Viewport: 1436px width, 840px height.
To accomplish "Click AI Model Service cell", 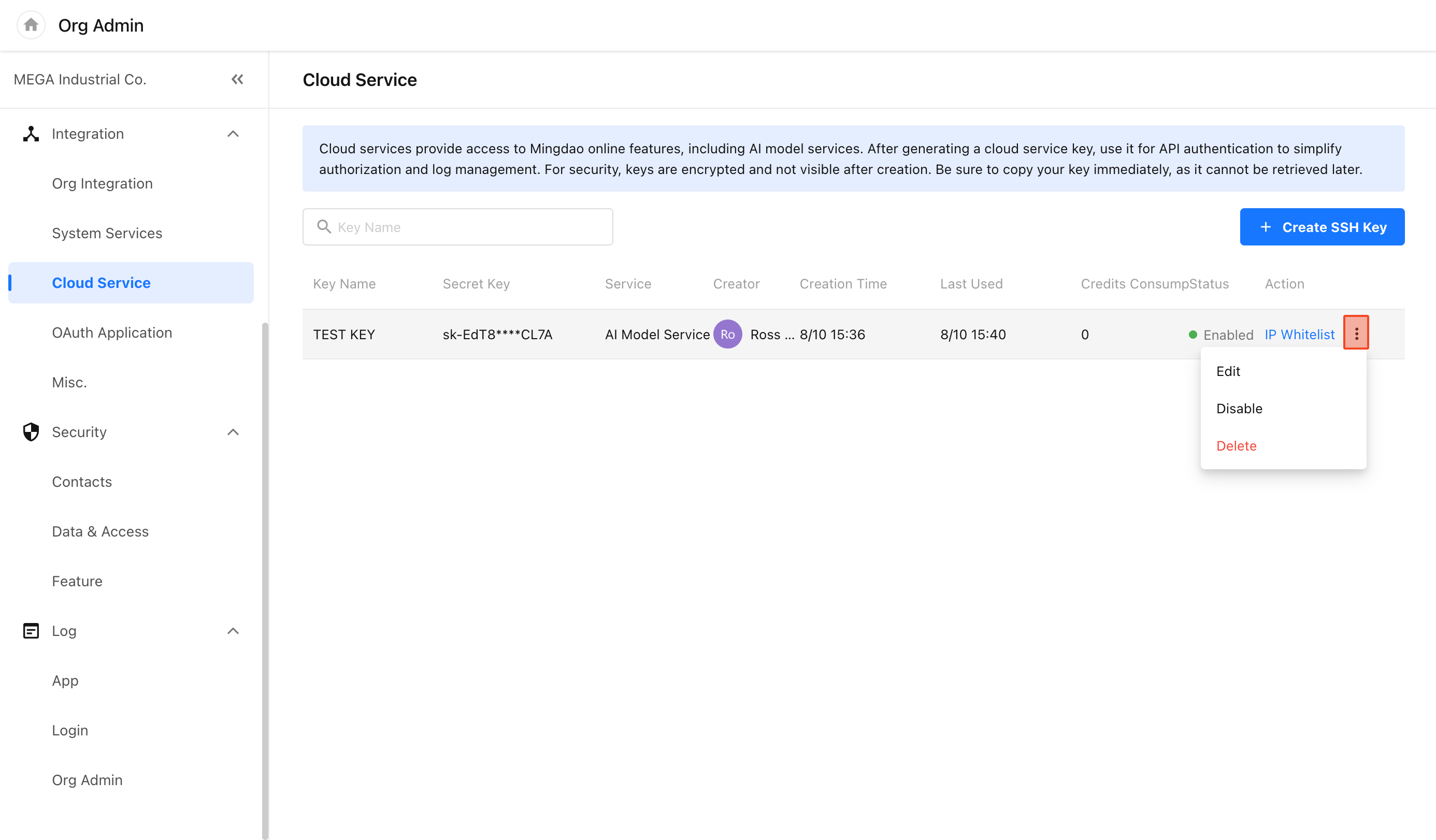I will pyautogui.click(x=657, y=335).
